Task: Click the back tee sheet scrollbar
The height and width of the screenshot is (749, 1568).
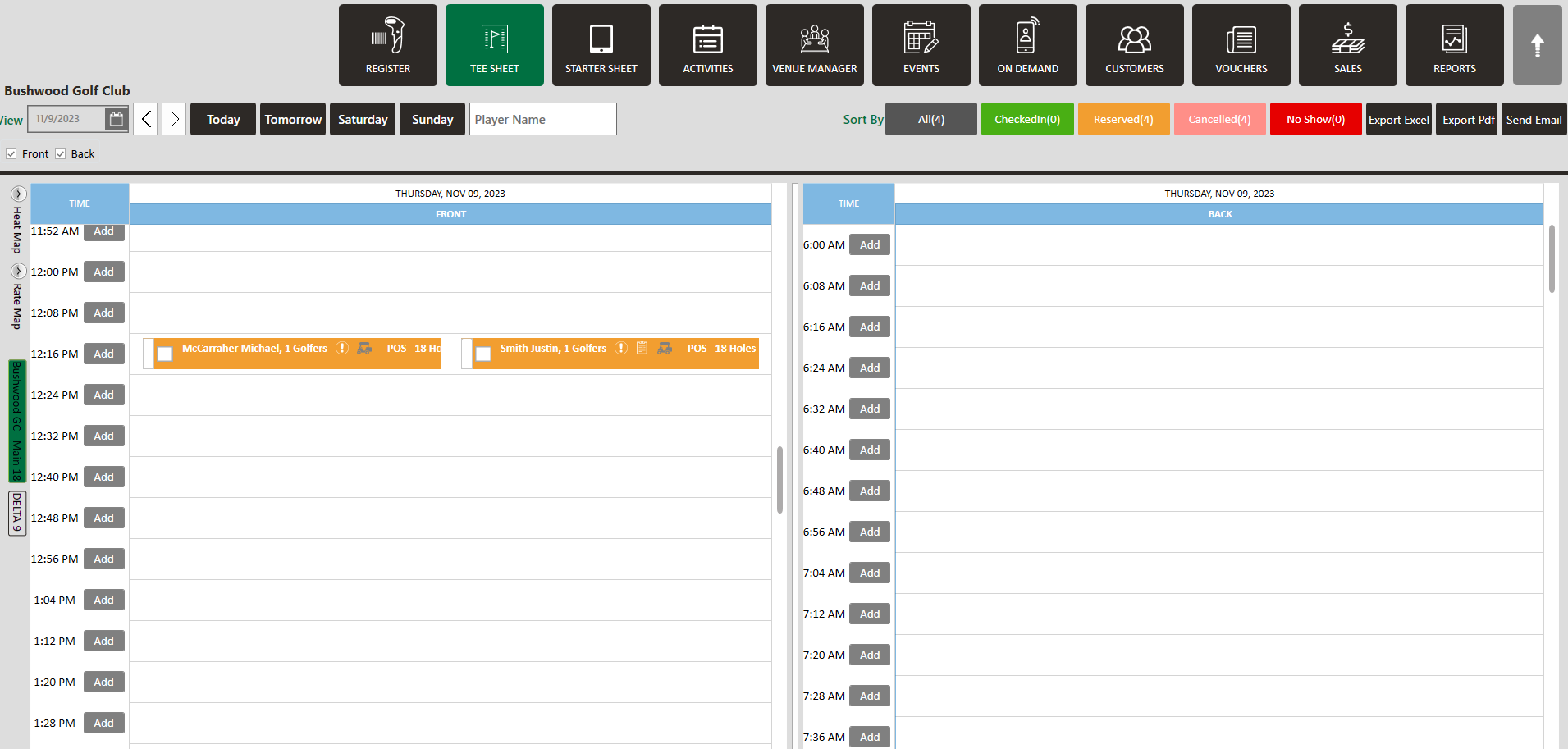Action: tap(1552, 259)
